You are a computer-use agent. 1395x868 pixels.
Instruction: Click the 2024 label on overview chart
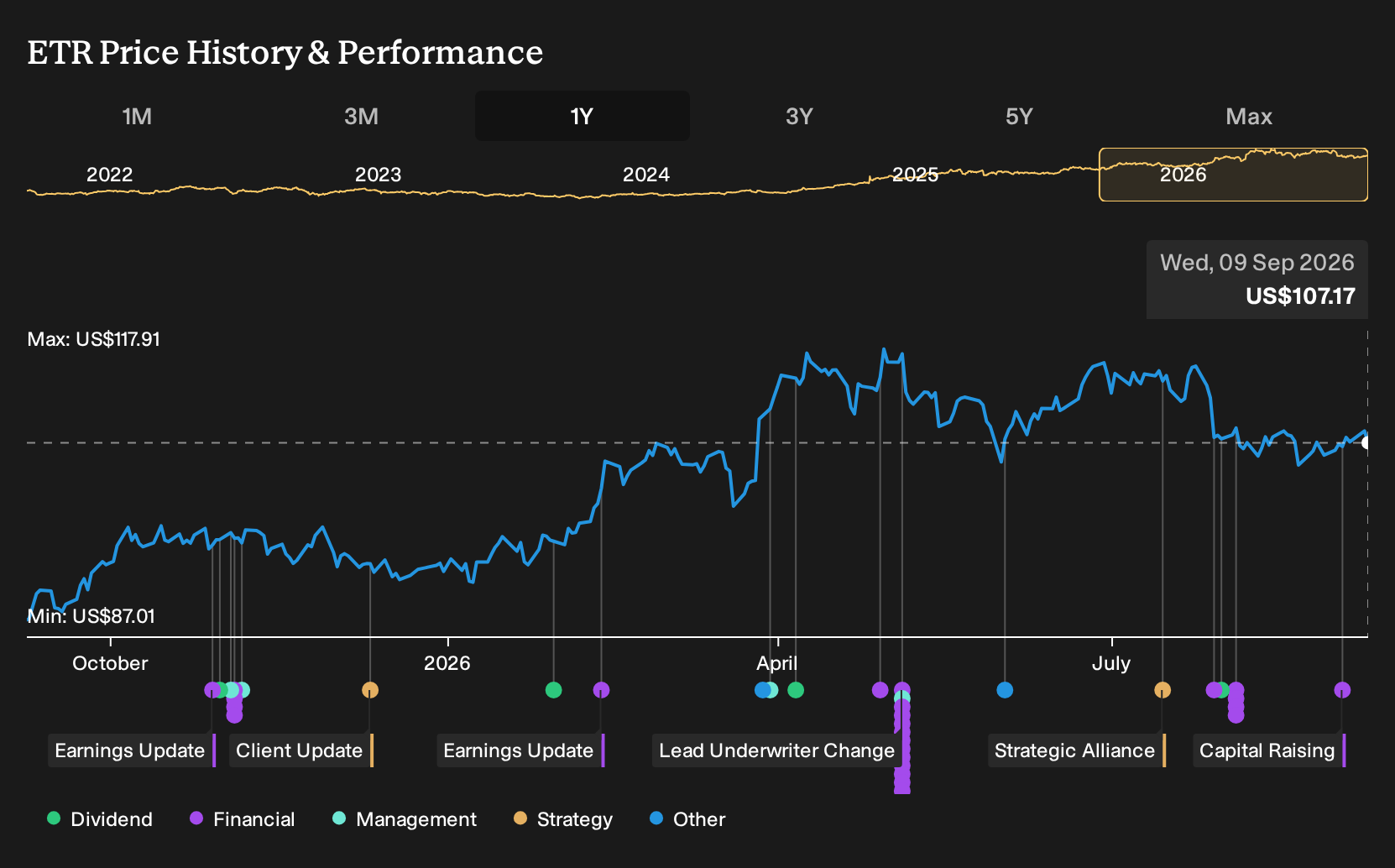coord(646,175)
